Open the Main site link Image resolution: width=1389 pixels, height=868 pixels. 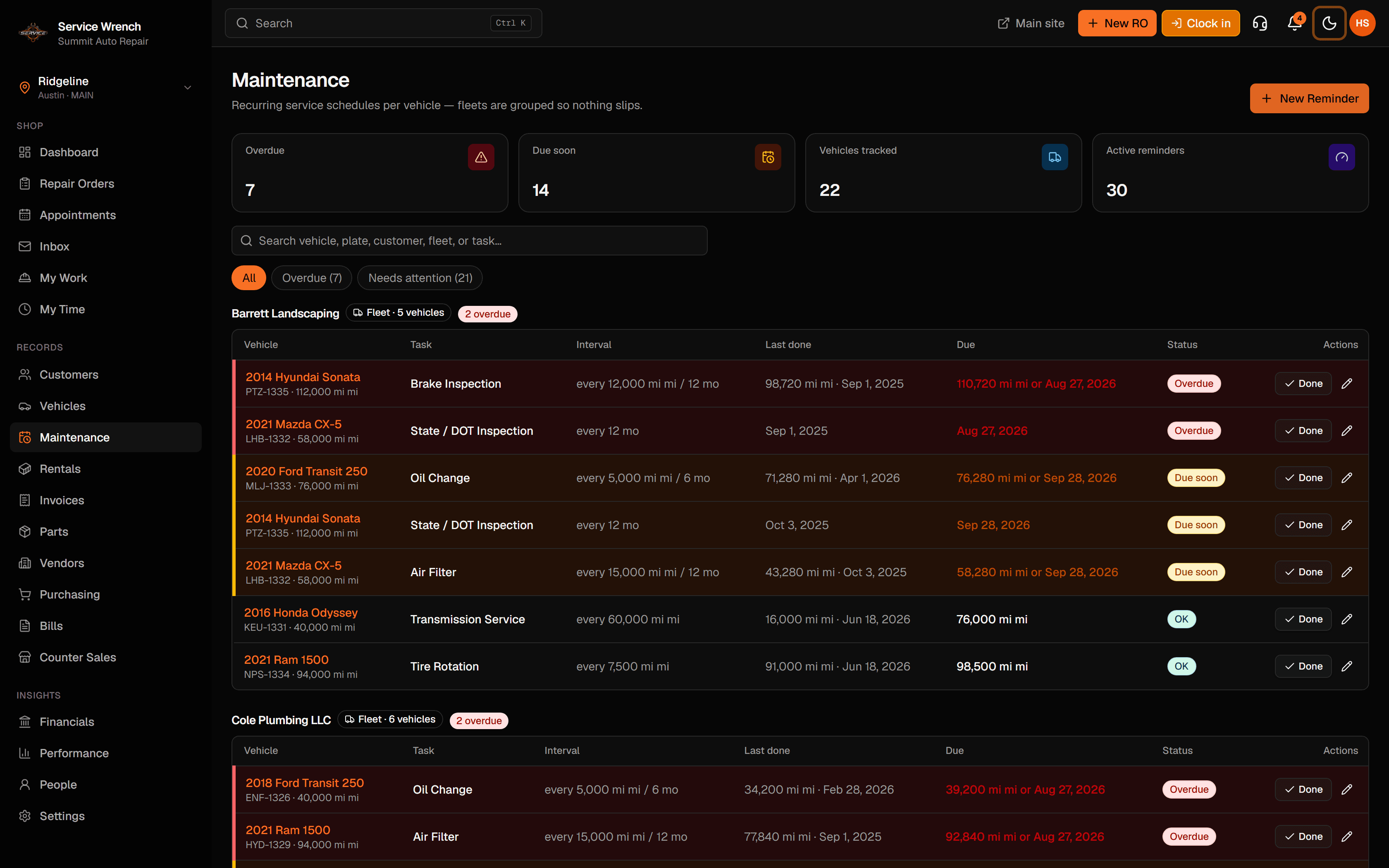tap(1031, 24)
